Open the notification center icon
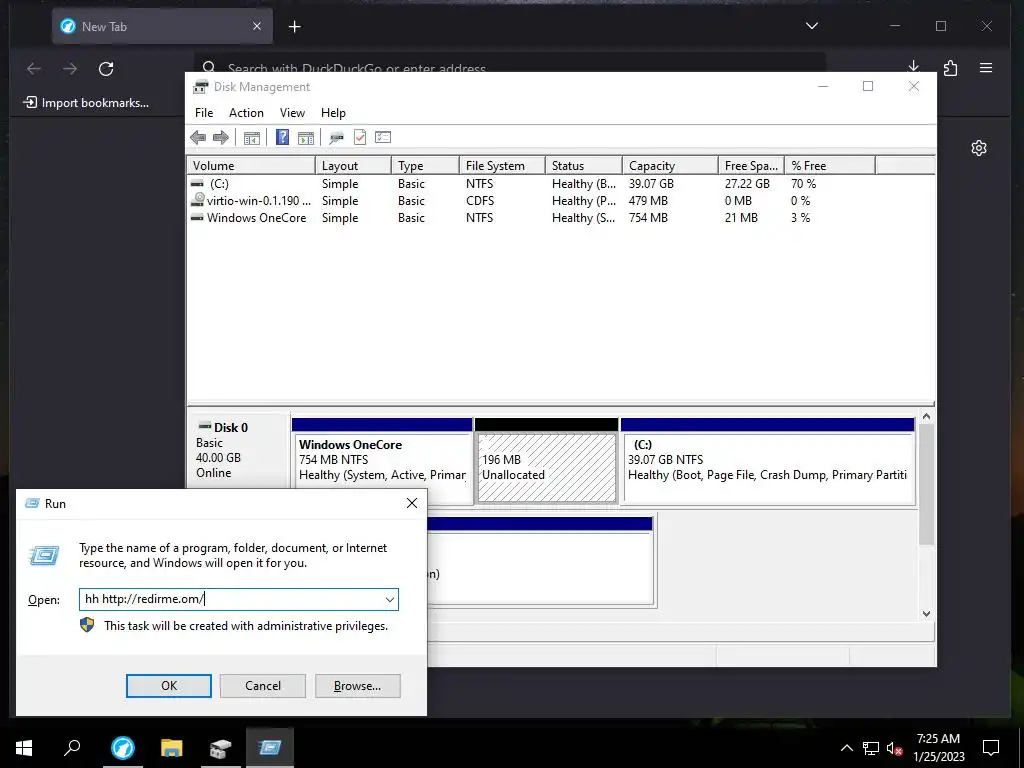 pyautogui.click(x=991, y=748)
